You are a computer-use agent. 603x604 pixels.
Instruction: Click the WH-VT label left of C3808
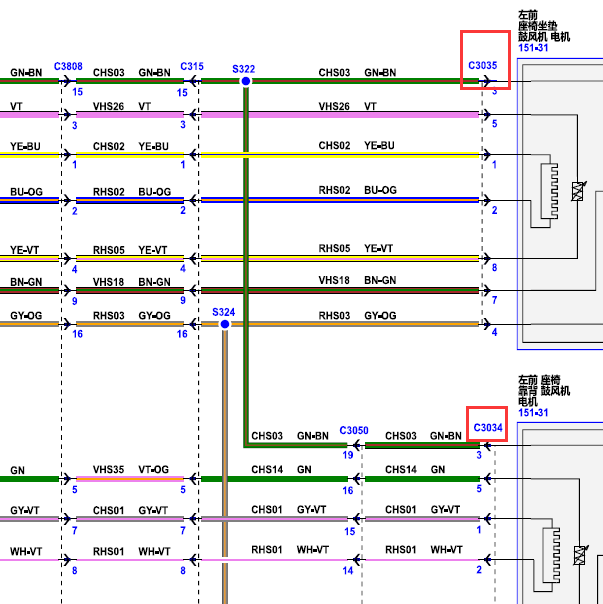(x=26, y=552)
